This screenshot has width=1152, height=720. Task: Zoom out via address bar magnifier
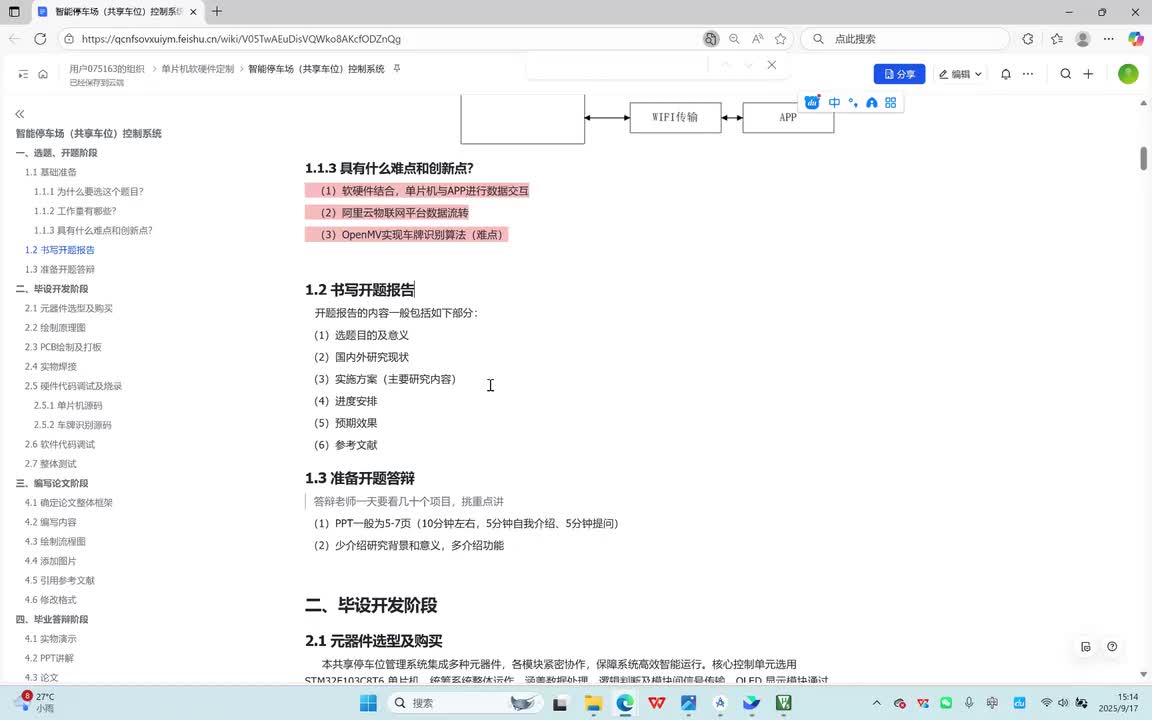click(x=734, y=39)
